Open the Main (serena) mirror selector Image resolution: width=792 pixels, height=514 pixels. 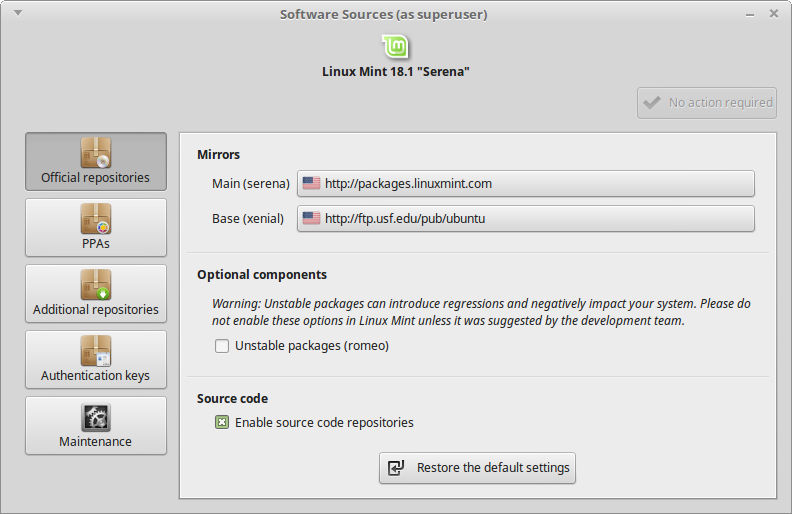(x=525, y=184)
